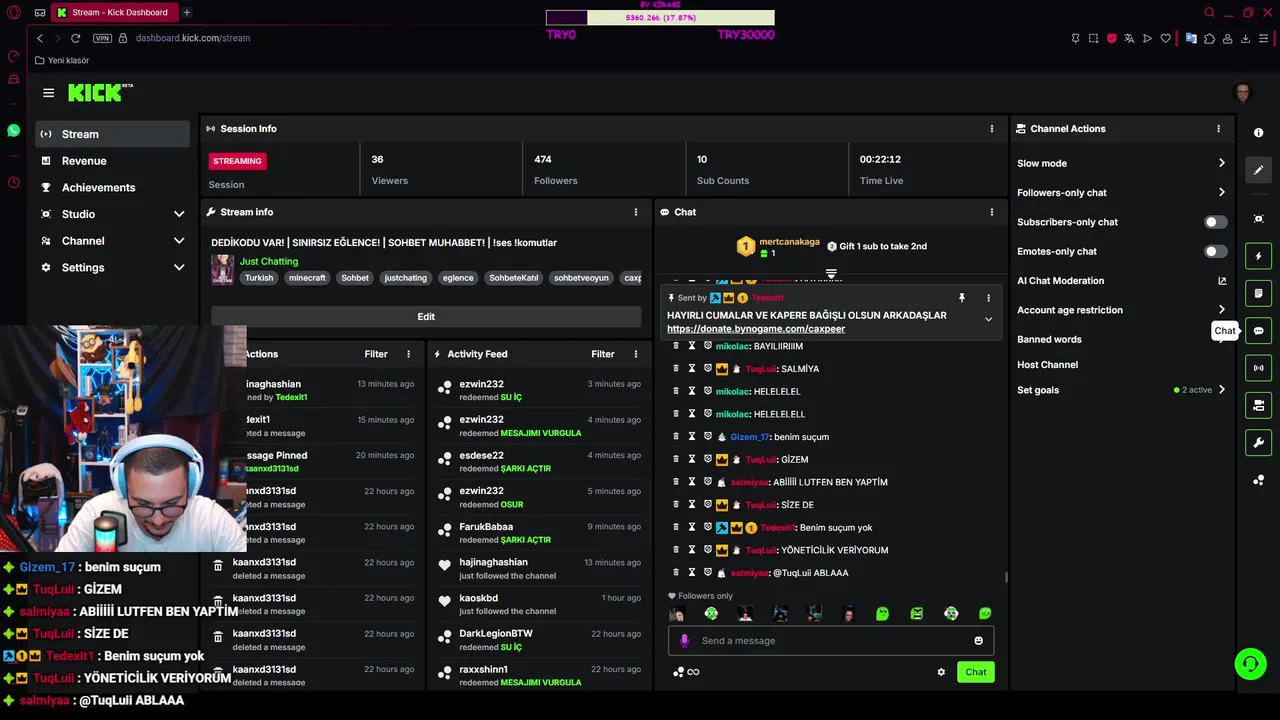Open Mod Actions three-dot options menu
Viewport: 1280px width, 720px height.
408,354
